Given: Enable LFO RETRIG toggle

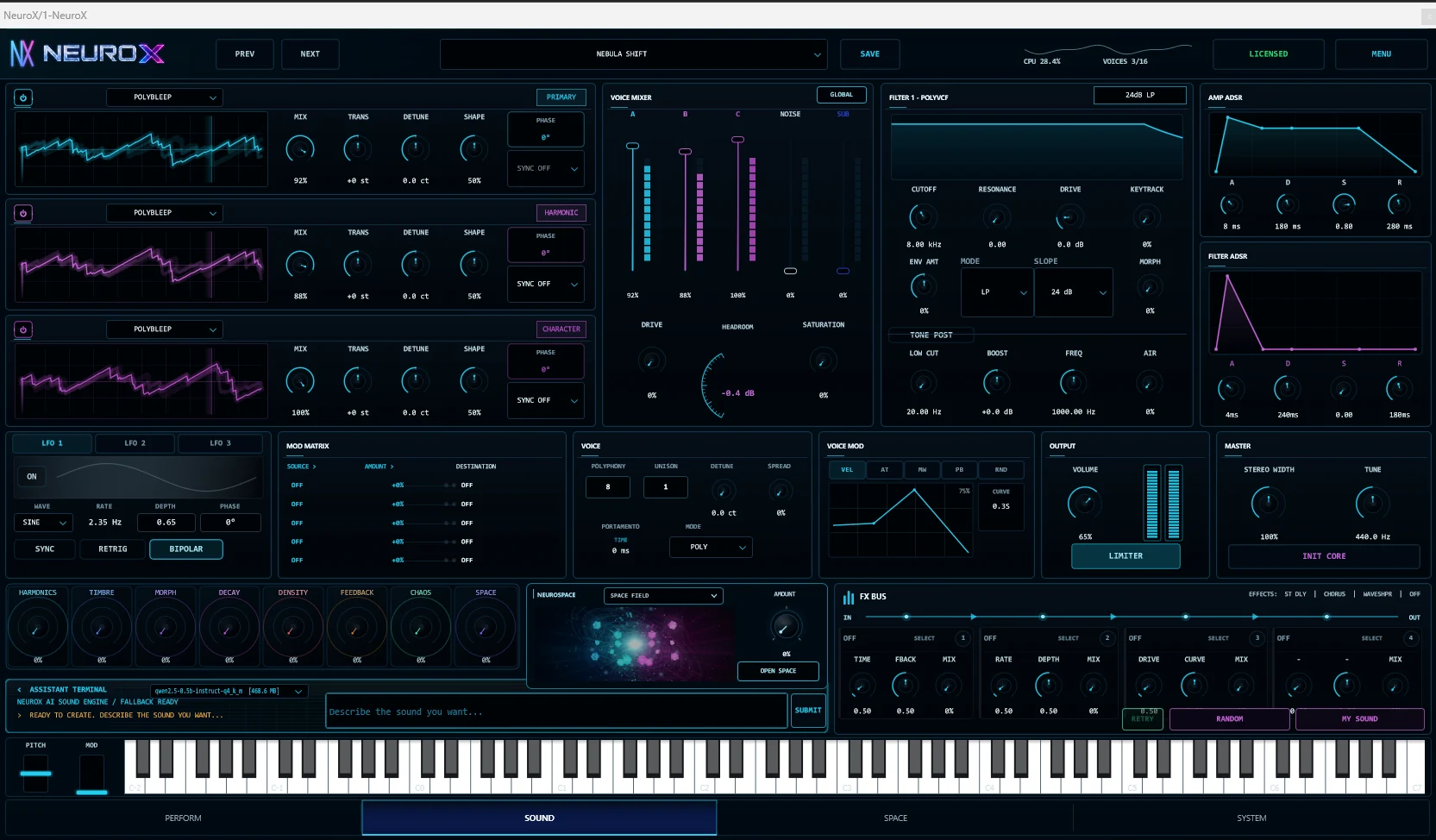Looking at the screenshot, I should point(113,549).
